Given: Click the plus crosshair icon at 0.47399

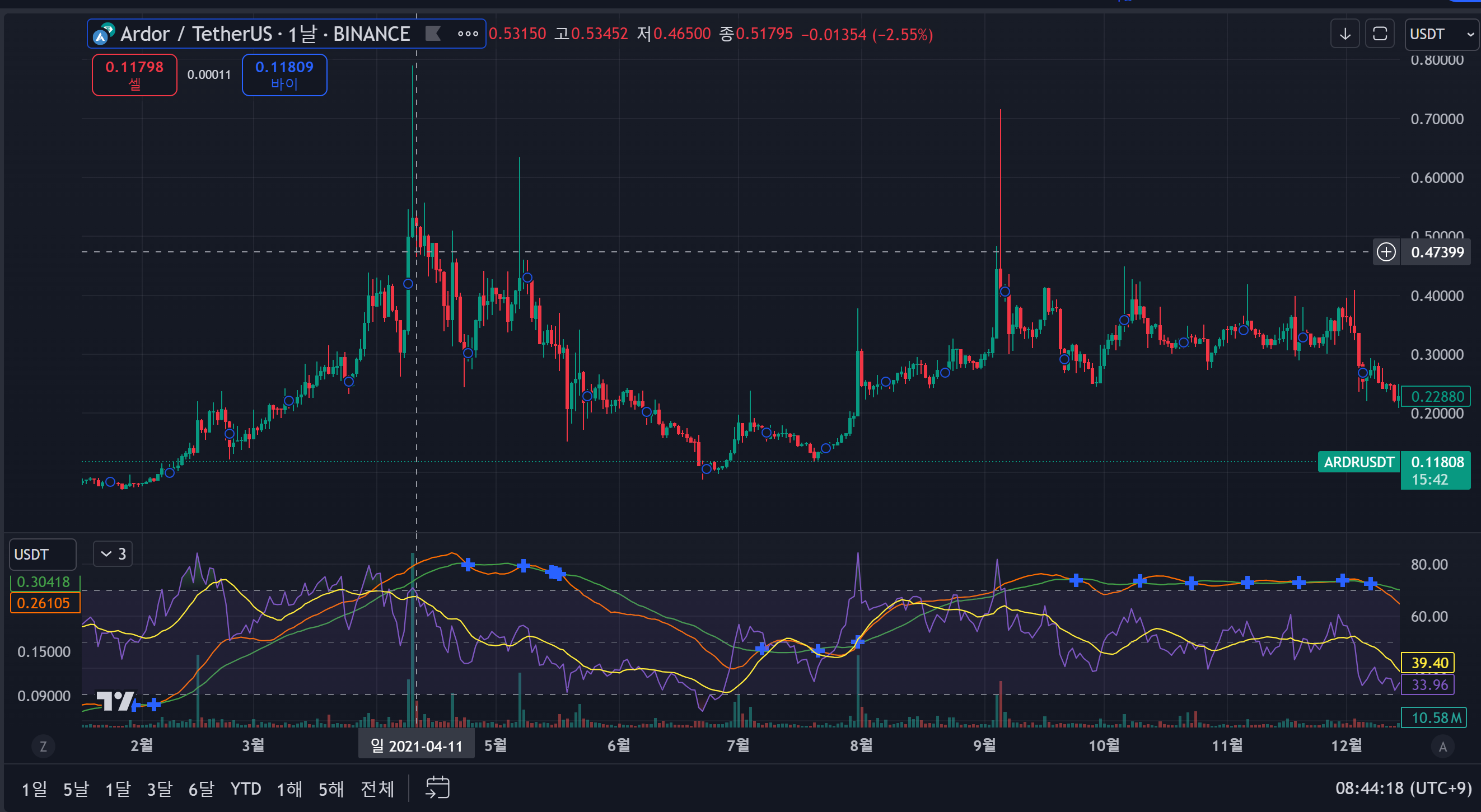Looking at the screenshot, I should click(1386, 252).
